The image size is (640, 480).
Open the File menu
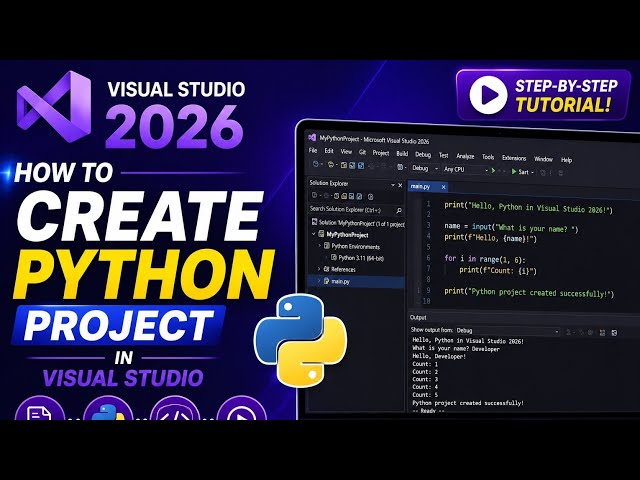pyautogui.click(x=313, y=151)
